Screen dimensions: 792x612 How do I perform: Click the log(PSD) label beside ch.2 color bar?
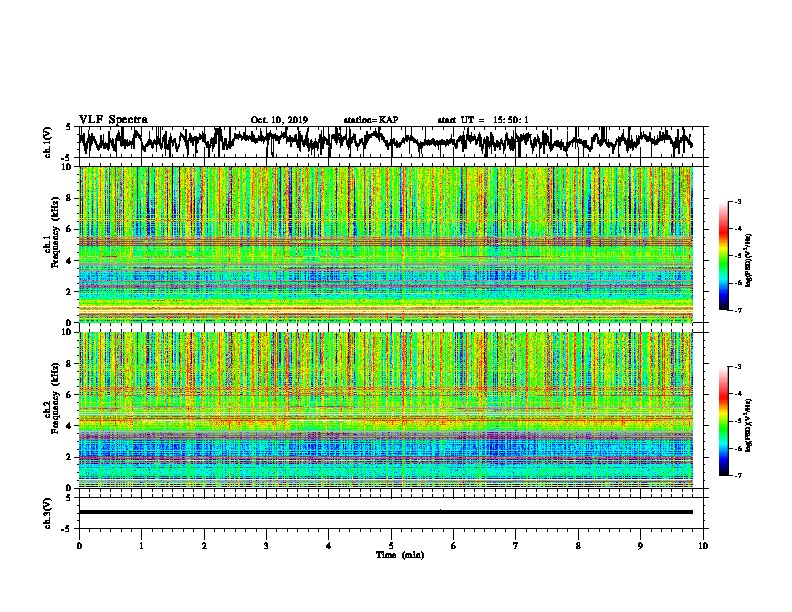pyautogui.click(x=749, y=425)
